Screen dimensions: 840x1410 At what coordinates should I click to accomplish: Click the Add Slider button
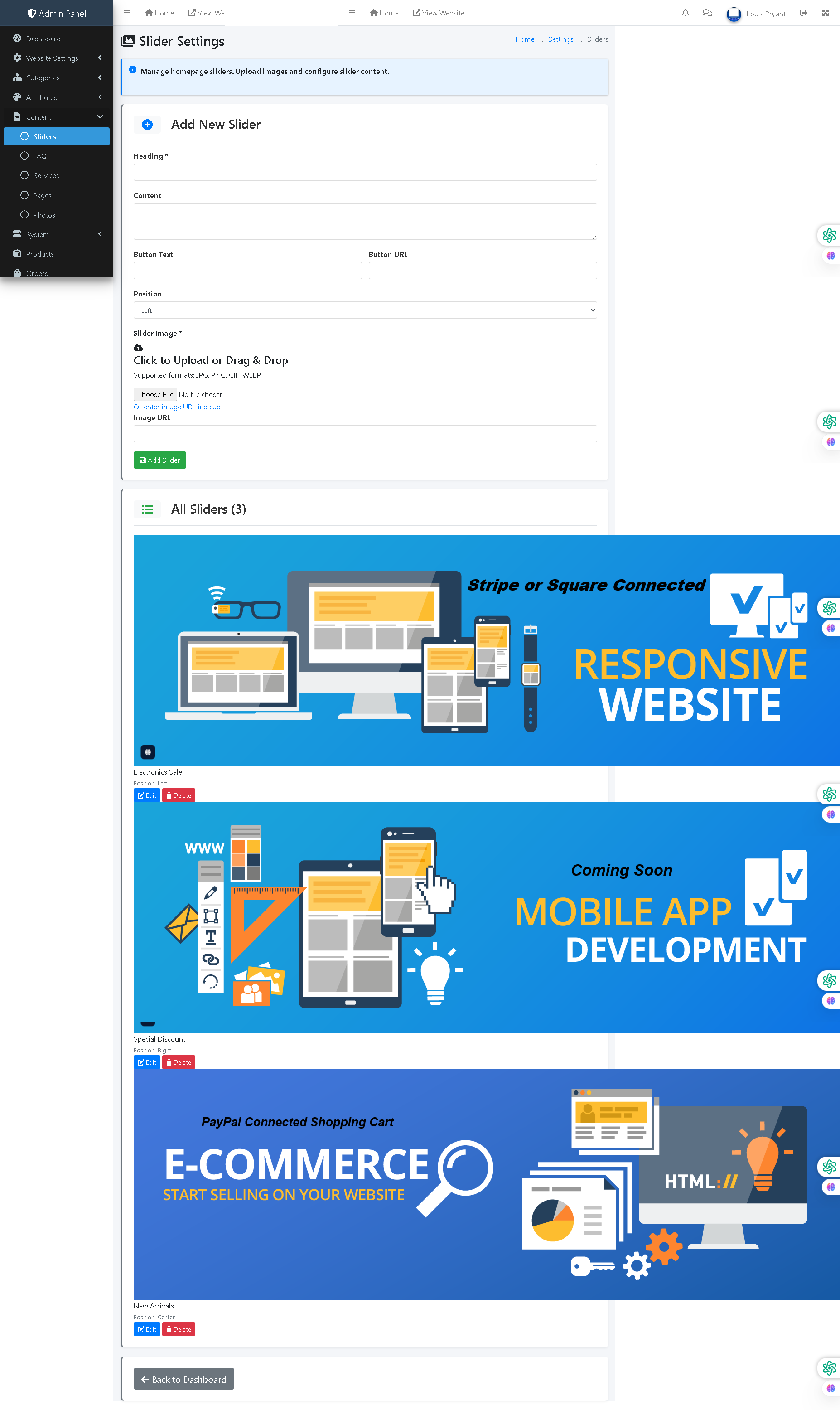coord(159,460)
